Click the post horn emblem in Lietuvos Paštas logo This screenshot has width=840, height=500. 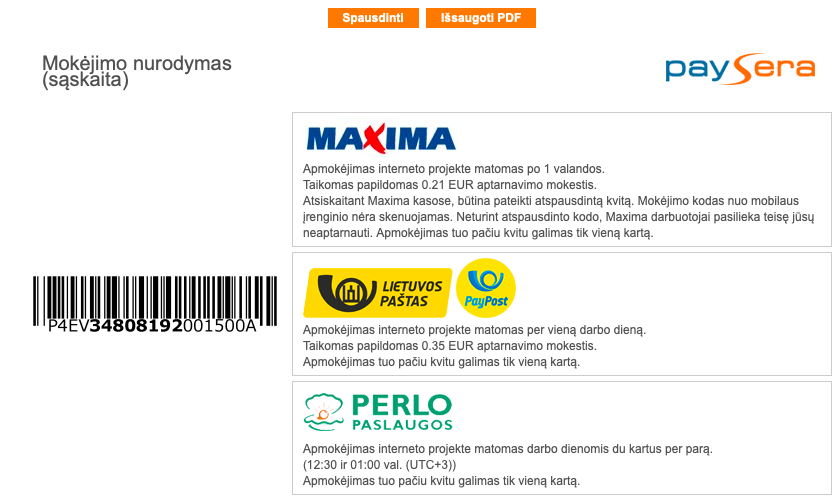(348, 293)
